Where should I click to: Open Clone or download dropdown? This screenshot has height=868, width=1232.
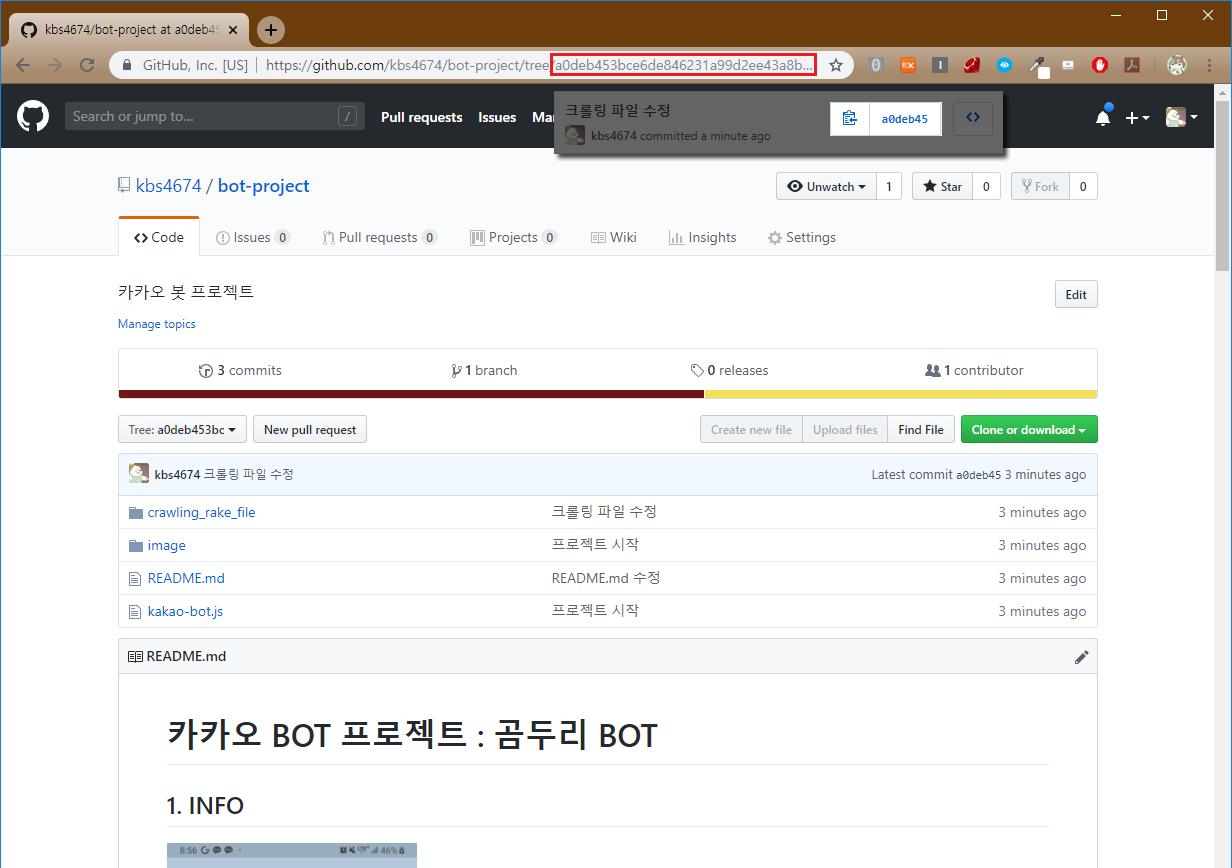1029,430
